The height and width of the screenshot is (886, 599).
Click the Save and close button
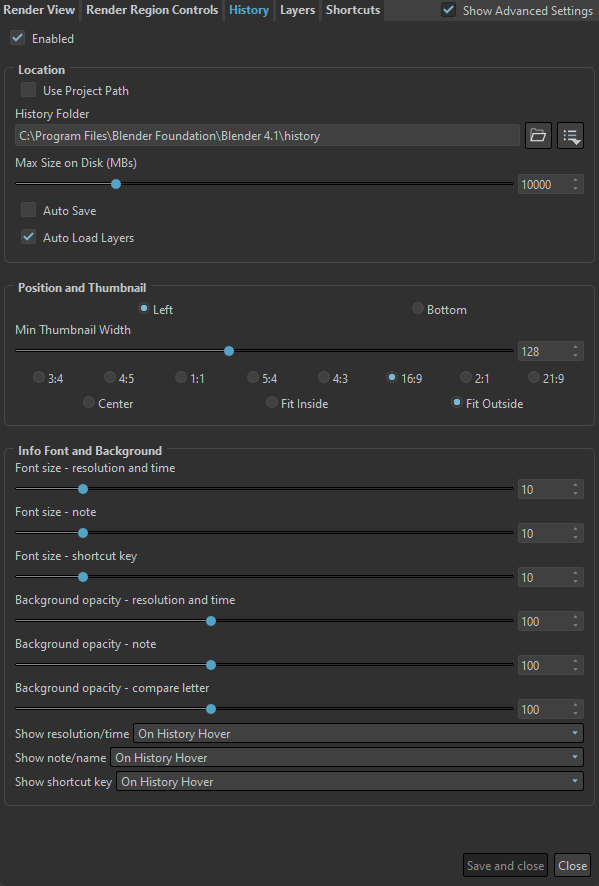coord(505,866)
